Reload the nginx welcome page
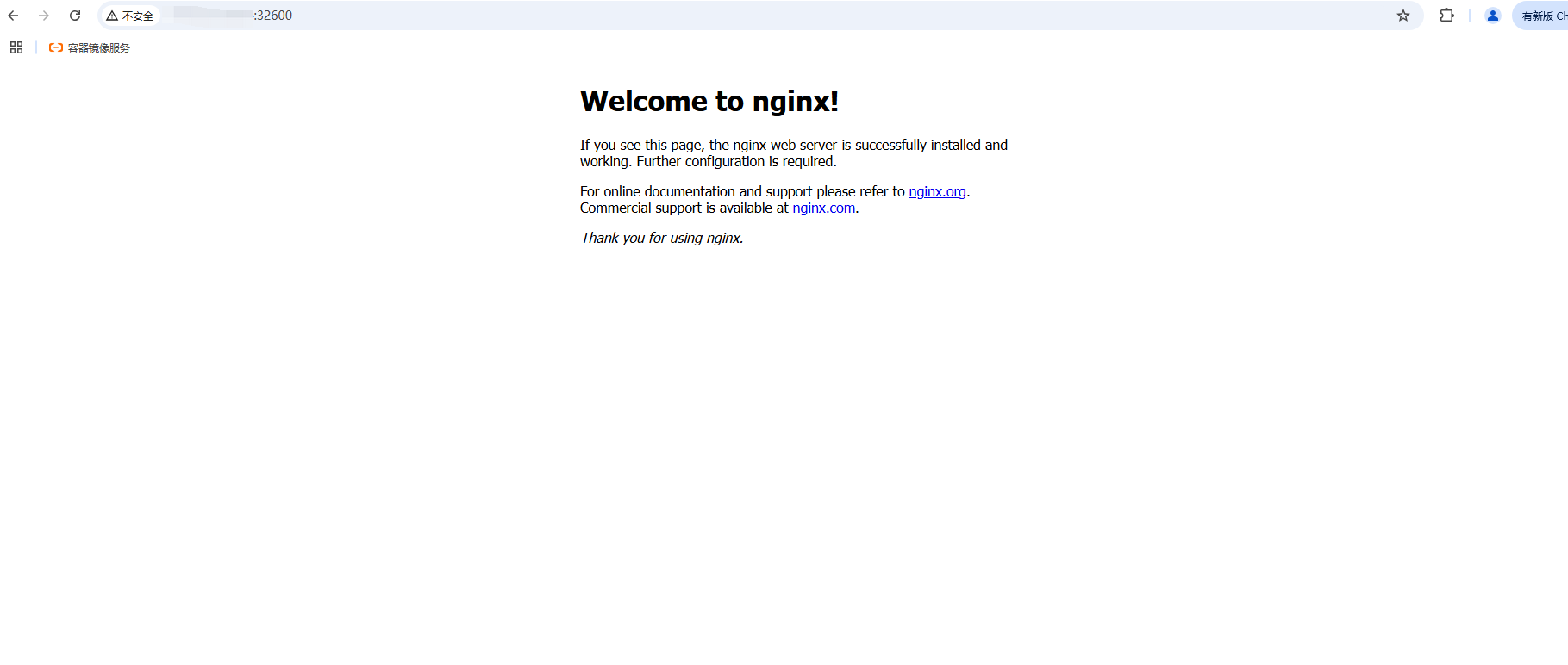1568x665 pixels. (75, 16)
